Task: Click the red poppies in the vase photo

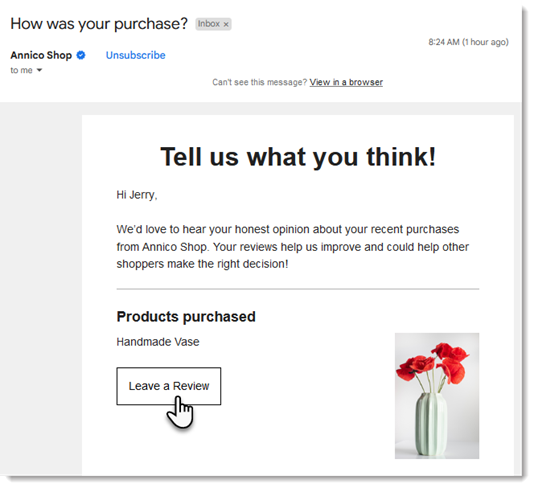Action: pos(433,366)
